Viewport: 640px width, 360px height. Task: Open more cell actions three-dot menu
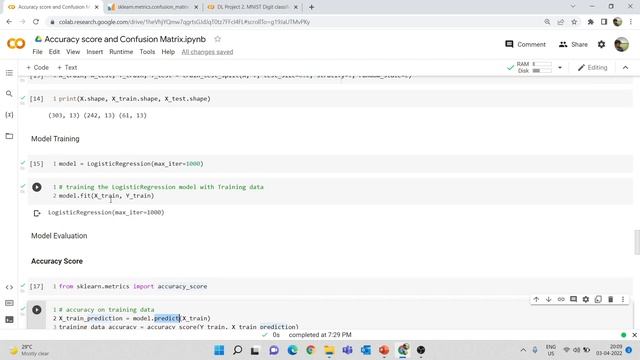coord(623,299)
